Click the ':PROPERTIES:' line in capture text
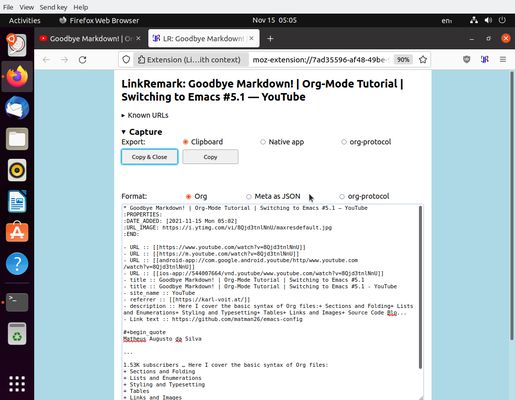This screenshot has width=515, height=400. click(x=143, y=215)
